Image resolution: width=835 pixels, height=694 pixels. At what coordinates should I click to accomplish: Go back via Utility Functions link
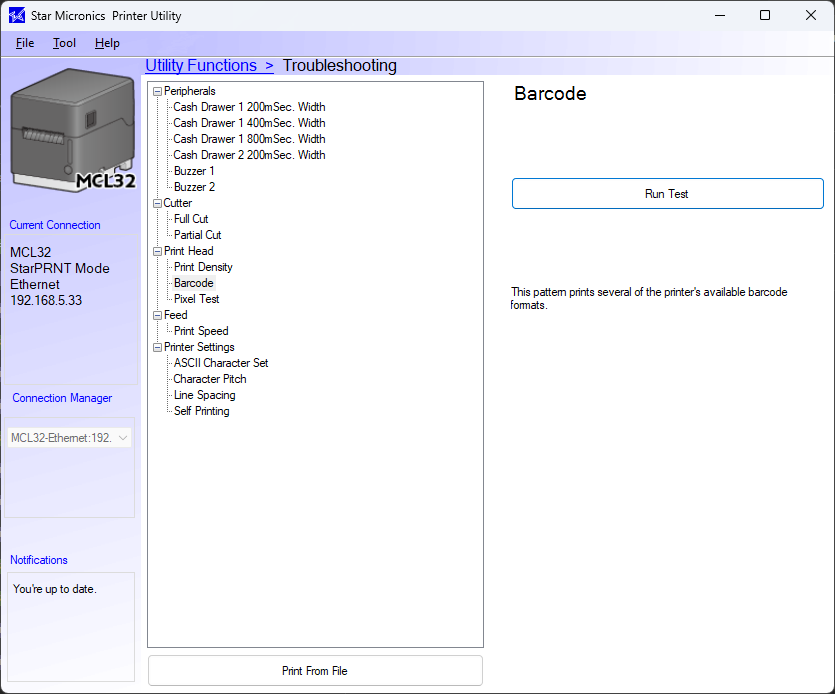coord(209,66)
